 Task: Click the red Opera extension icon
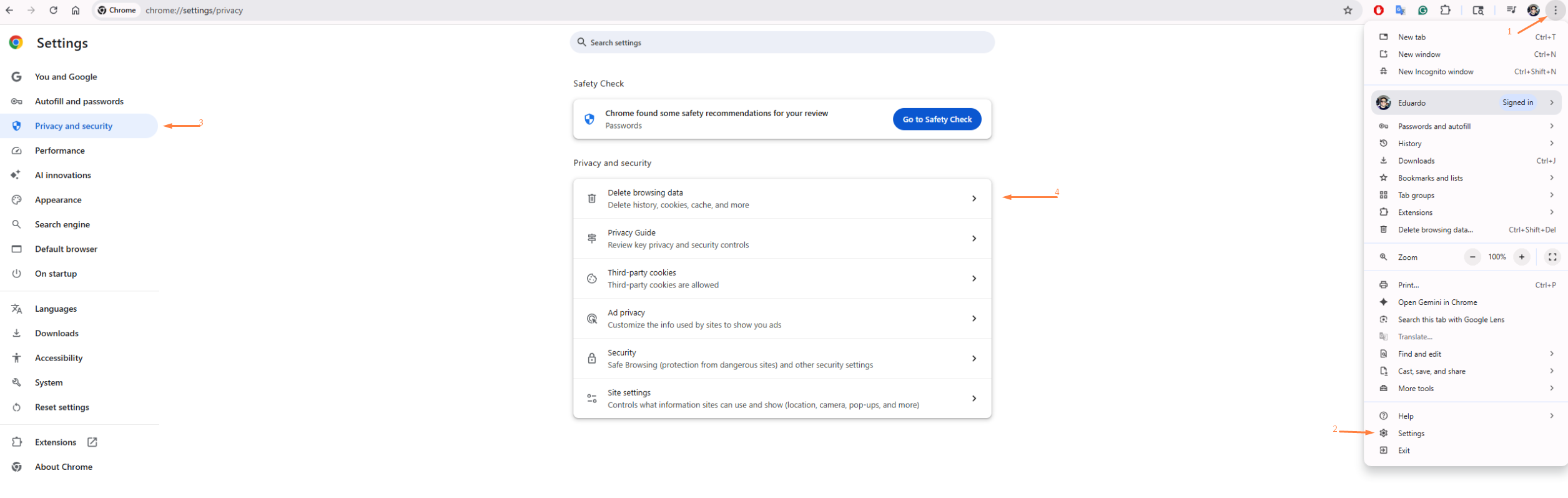click(x=1378, y=10)
